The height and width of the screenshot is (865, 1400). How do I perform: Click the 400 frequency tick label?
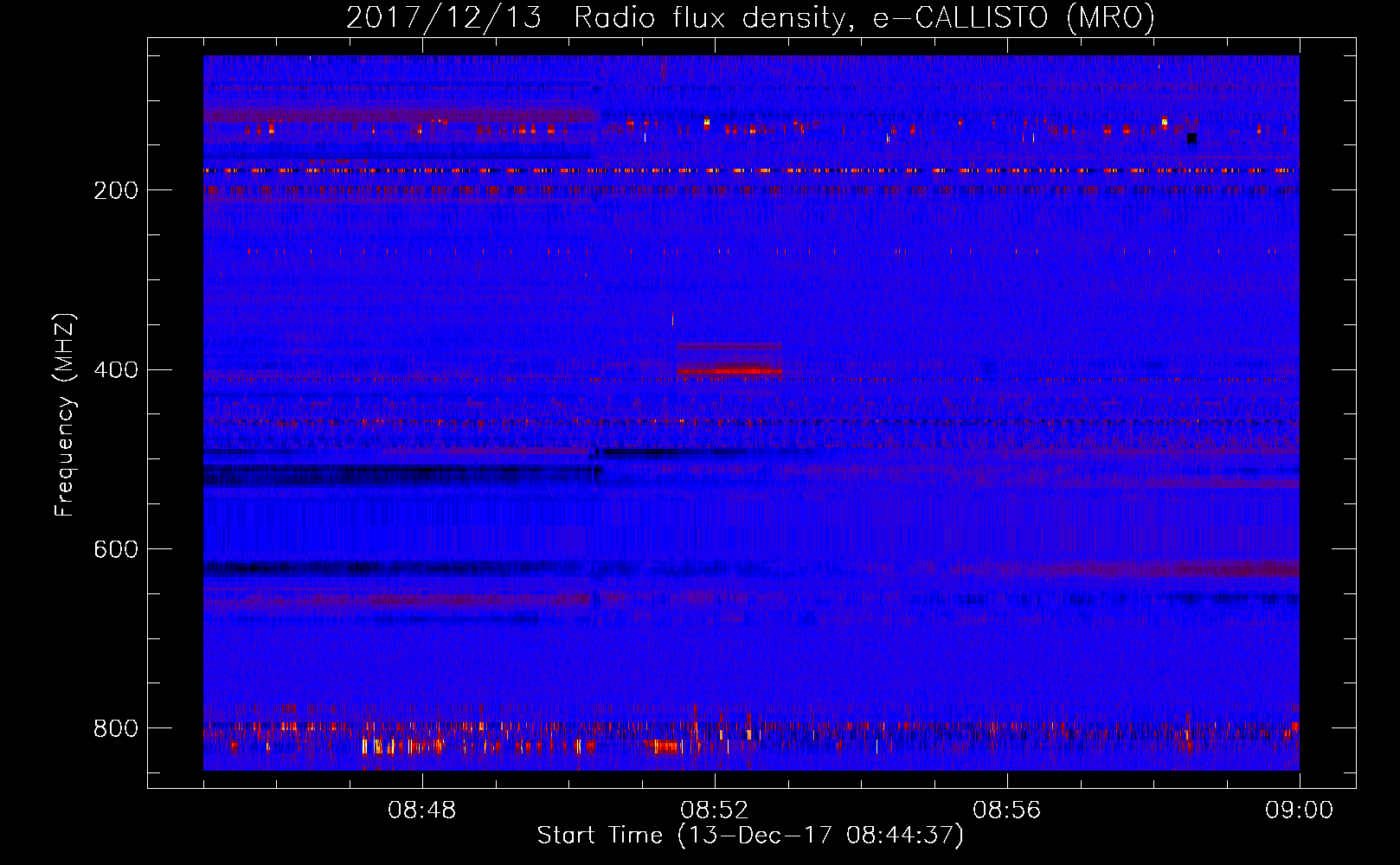click(x=116, y=370)
